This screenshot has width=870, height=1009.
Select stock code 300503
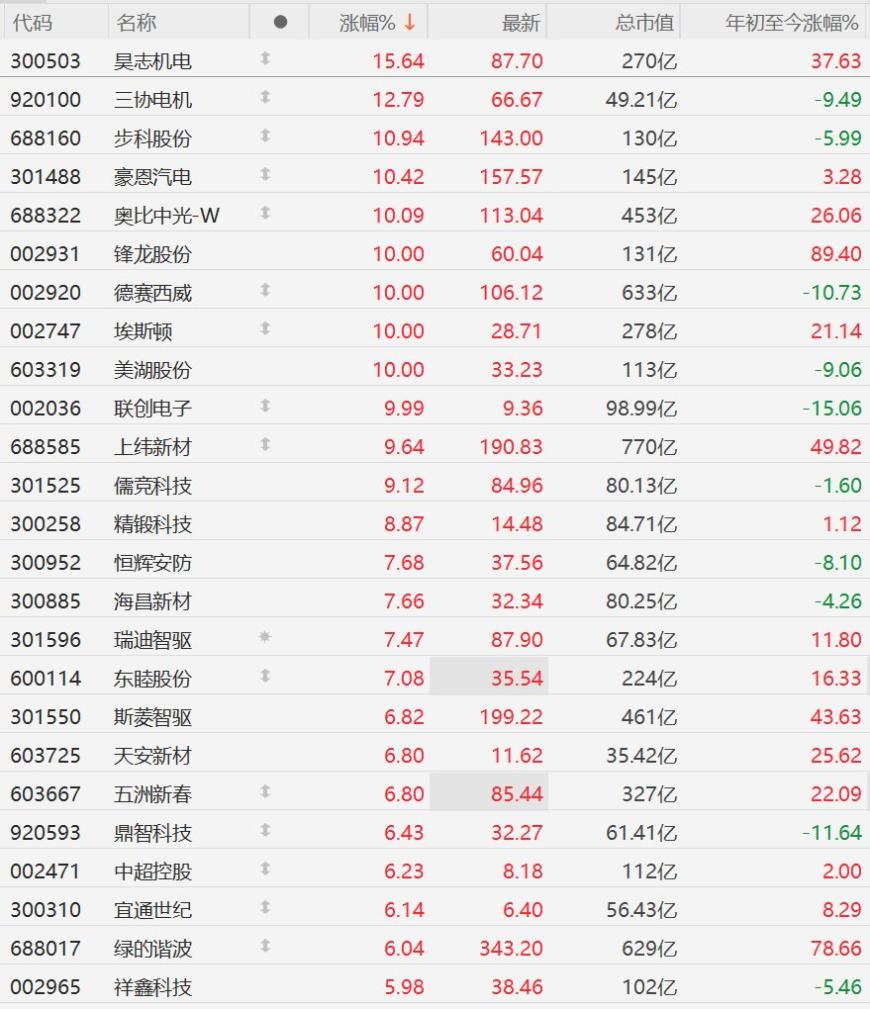(x=46, y=61)
